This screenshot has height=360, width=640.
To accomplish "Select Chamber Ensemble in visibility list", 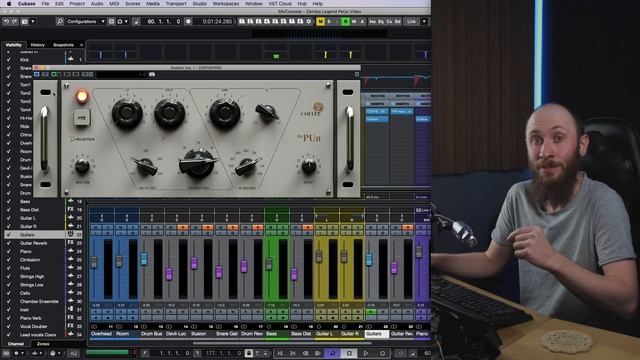I will [39, 302].
